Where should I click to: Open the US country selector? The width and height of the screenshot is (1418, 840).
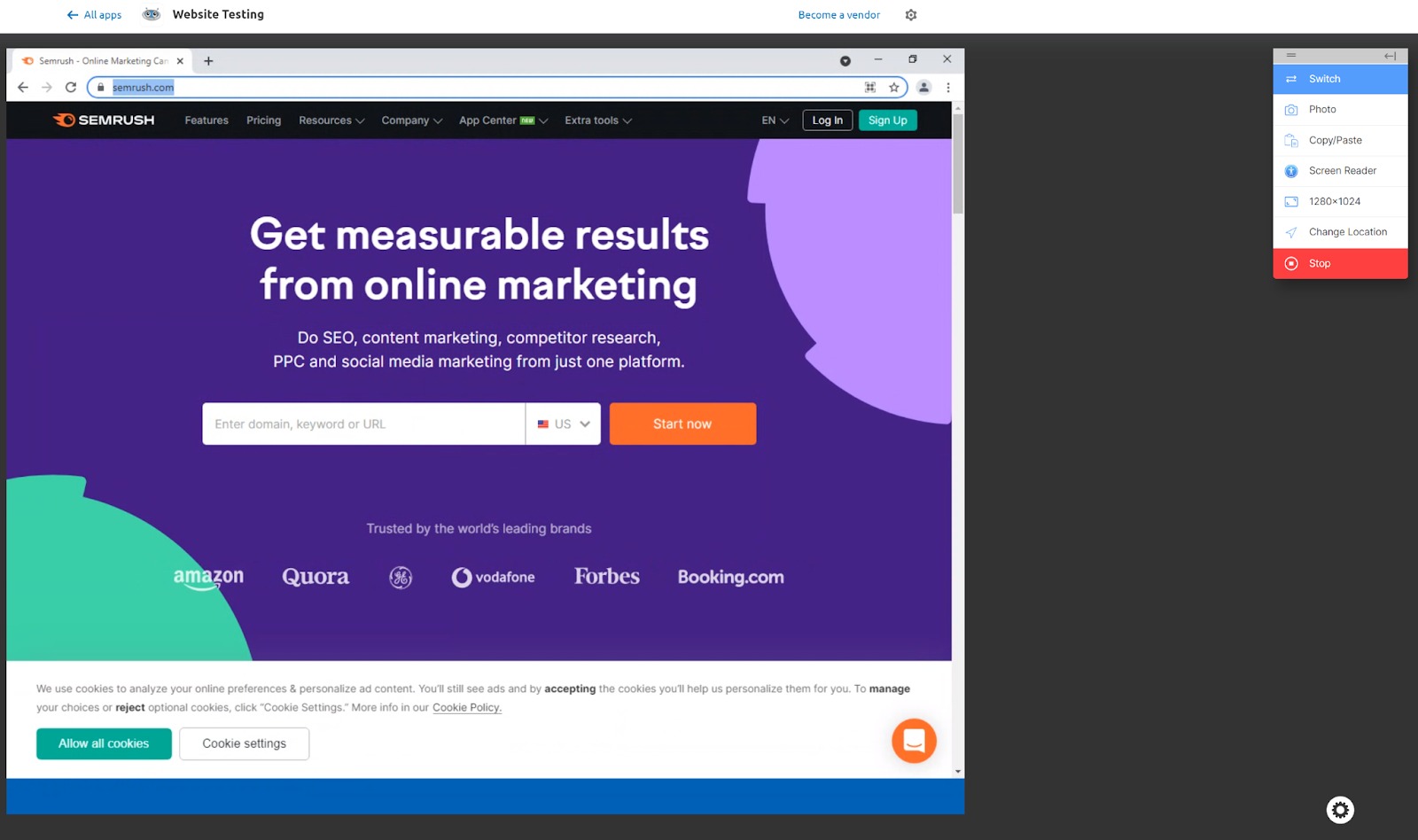click(563, 424)
